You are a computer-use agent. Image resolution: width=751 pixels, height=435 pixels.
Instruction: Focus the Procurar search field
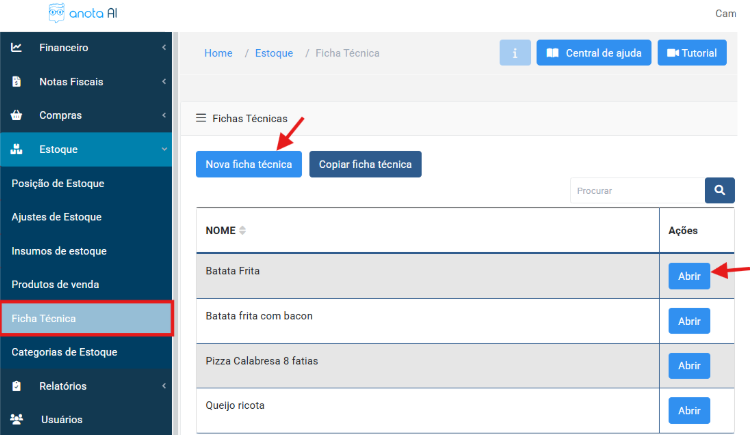tap(636, 190)
